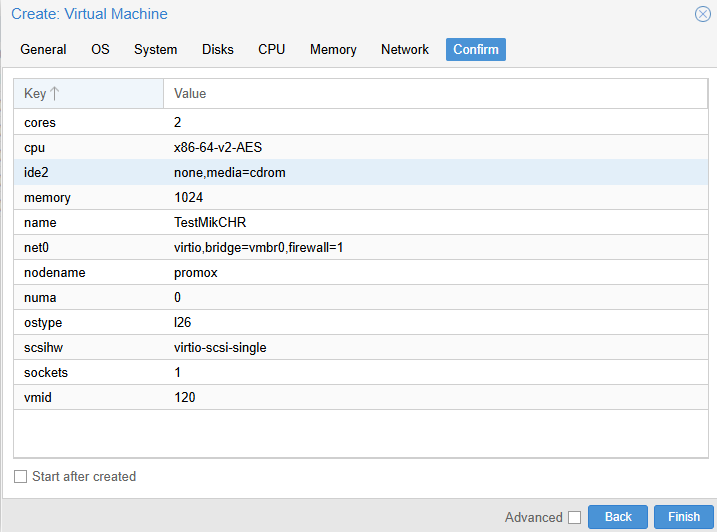Close the Create Virtual Machine dialog
Viewport: 717px width, 532px height.
pyautogui.click(x=702, y=14)
